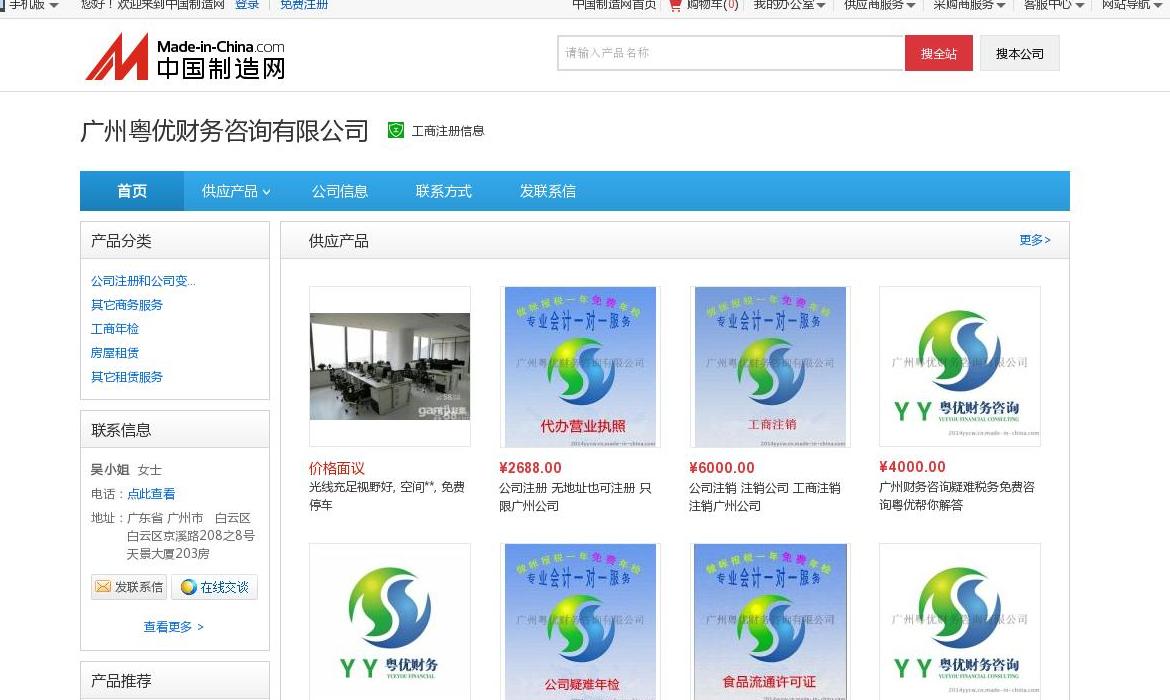Click the 更多> link in 供应产品
The height and width of the screenshot is (700, 1170).
(x=1035, y=240)
